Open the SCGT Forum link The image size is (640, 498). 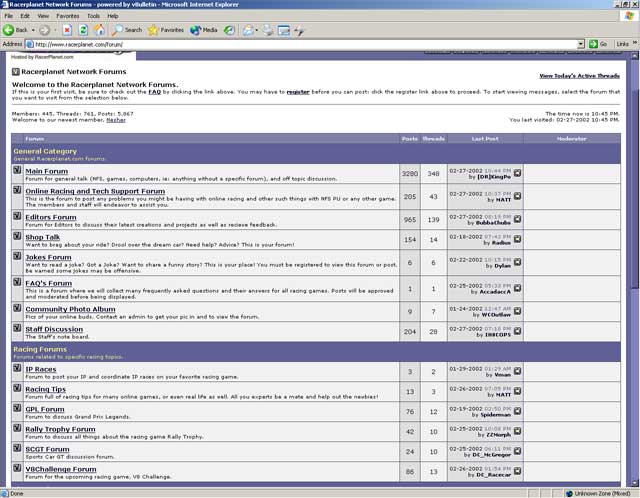(47, 449)
